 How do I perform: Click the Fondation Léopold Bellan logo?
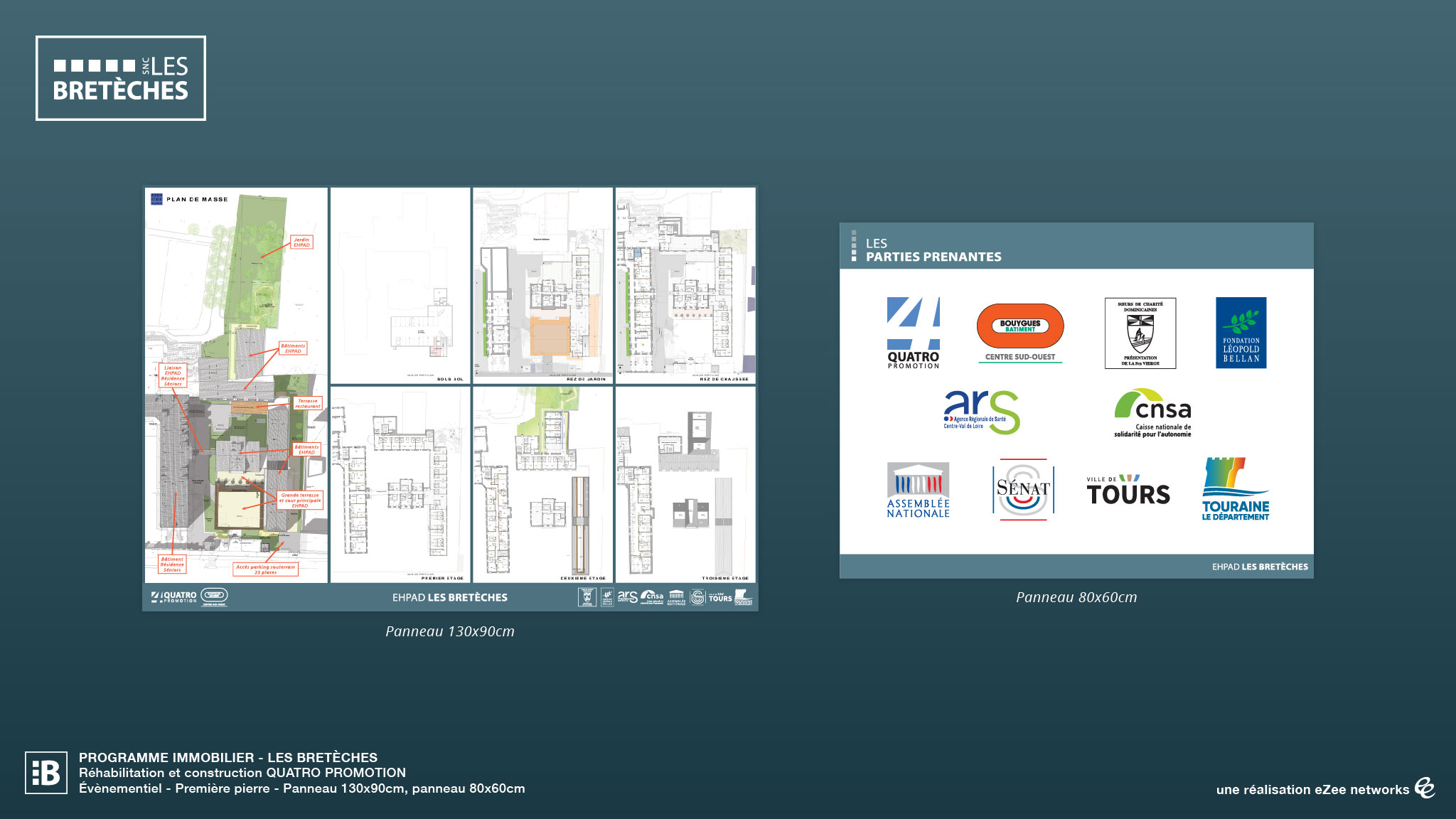(x=1241, y=333)
